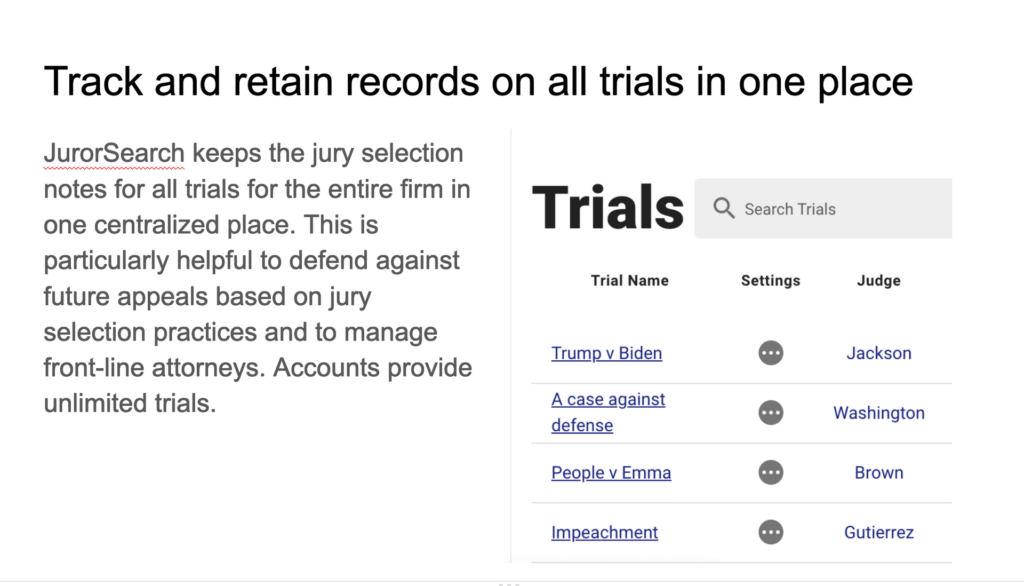Select judge Gutierrez
This screenshot has height=586, width=1024.
[879, 532]
